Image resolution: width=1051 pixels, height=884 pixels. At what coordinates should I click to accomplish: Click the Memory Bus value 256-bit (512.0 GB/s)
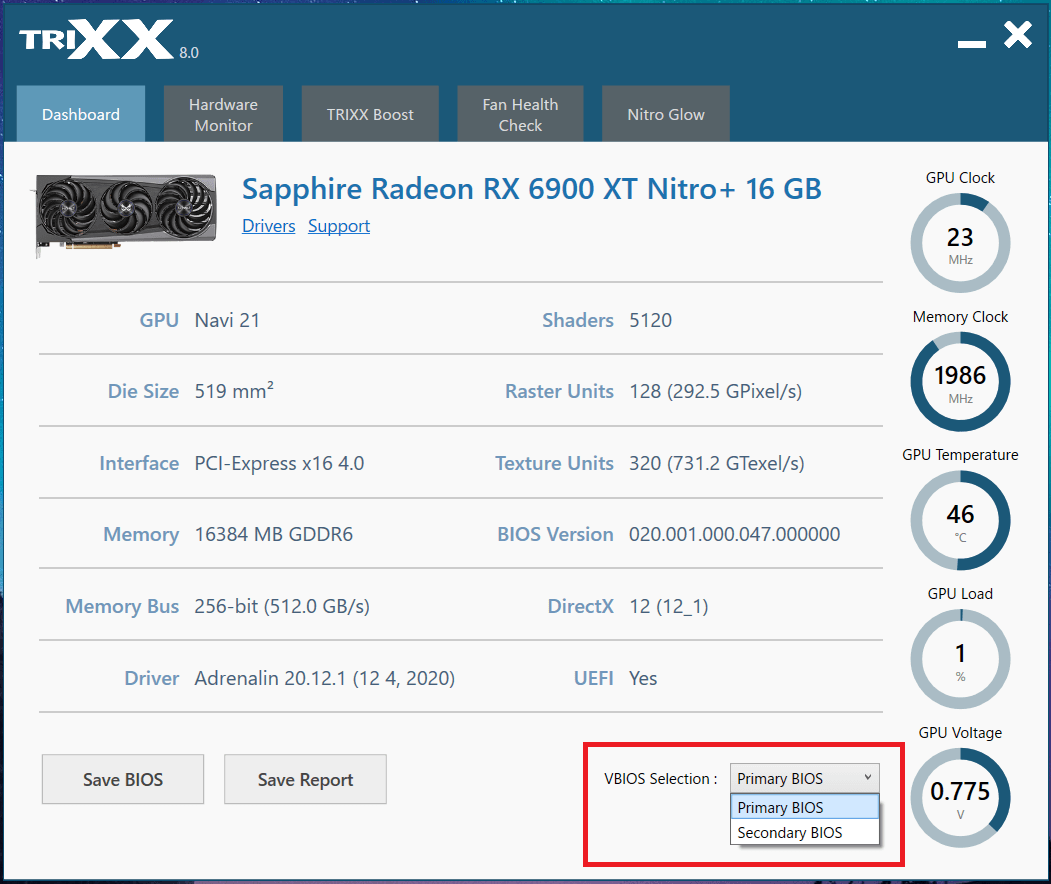tap(282, 607)
